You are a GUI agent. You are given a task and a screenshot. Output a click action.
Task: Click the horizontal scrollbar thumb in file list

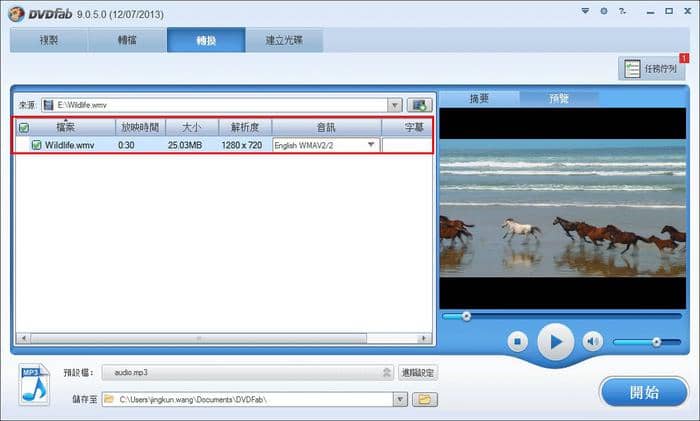coord(199,338)
